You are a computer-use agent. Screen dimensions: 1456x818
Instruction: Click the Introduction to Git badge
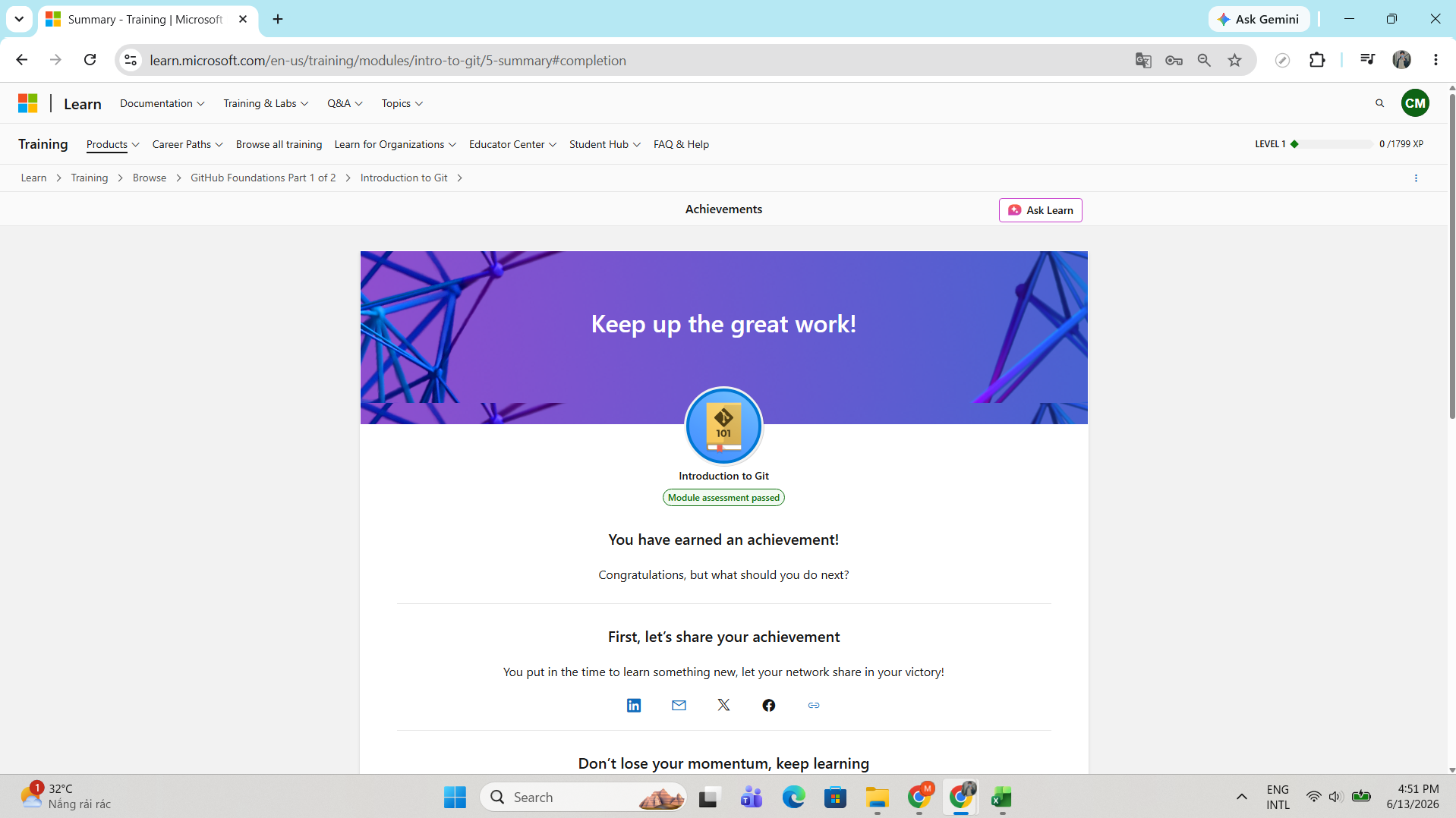(723, 426)
